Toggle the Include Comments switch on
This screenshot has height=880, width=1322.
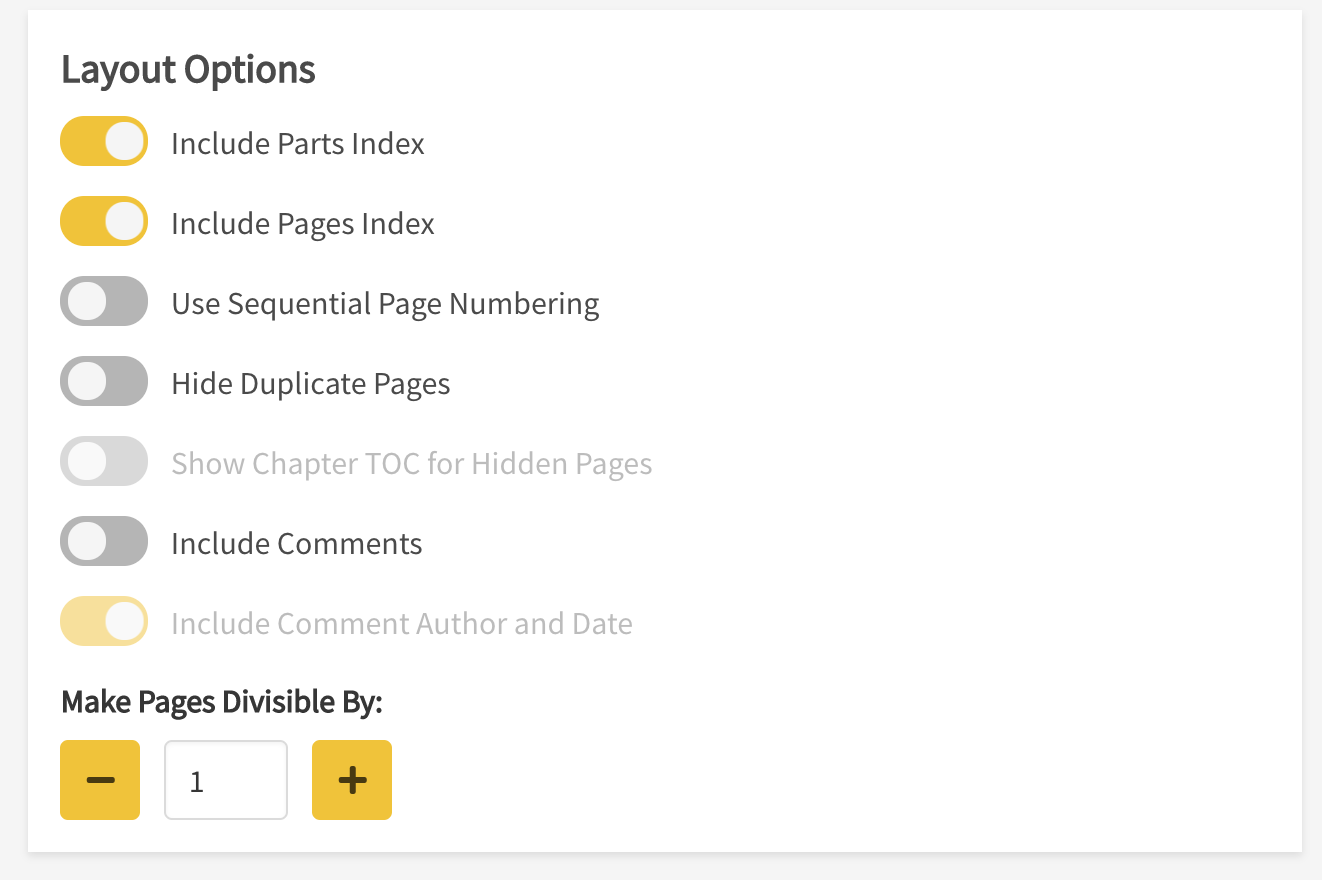104,541
